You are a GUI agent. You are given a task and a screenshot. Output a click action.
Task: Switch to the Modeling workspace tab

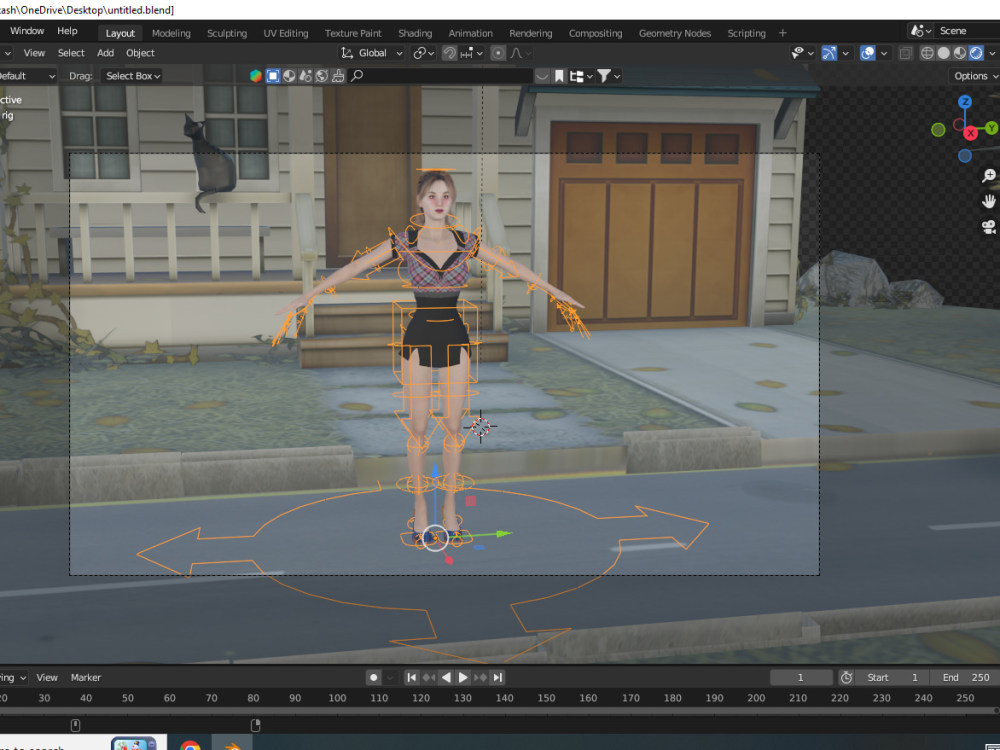(171, 33)
